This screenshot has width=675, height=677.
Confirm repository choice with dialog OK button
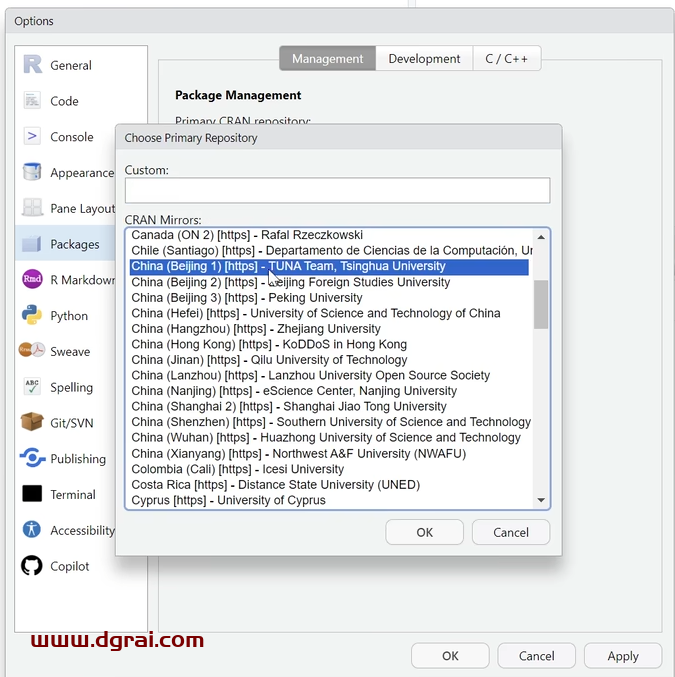[x=425, y=532]
